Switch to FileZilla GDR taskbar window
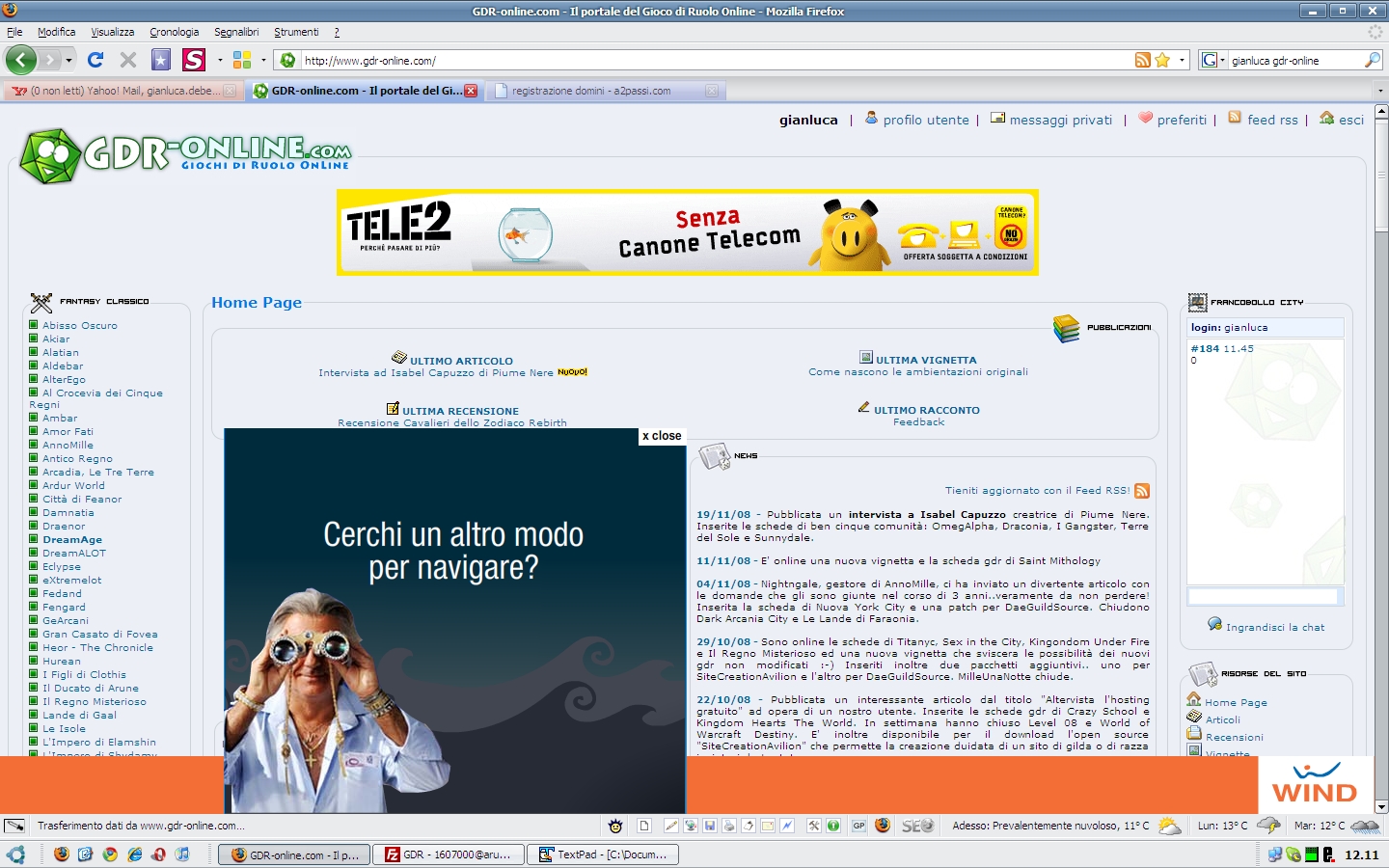The image size is (1389, 868). (449, 854)
